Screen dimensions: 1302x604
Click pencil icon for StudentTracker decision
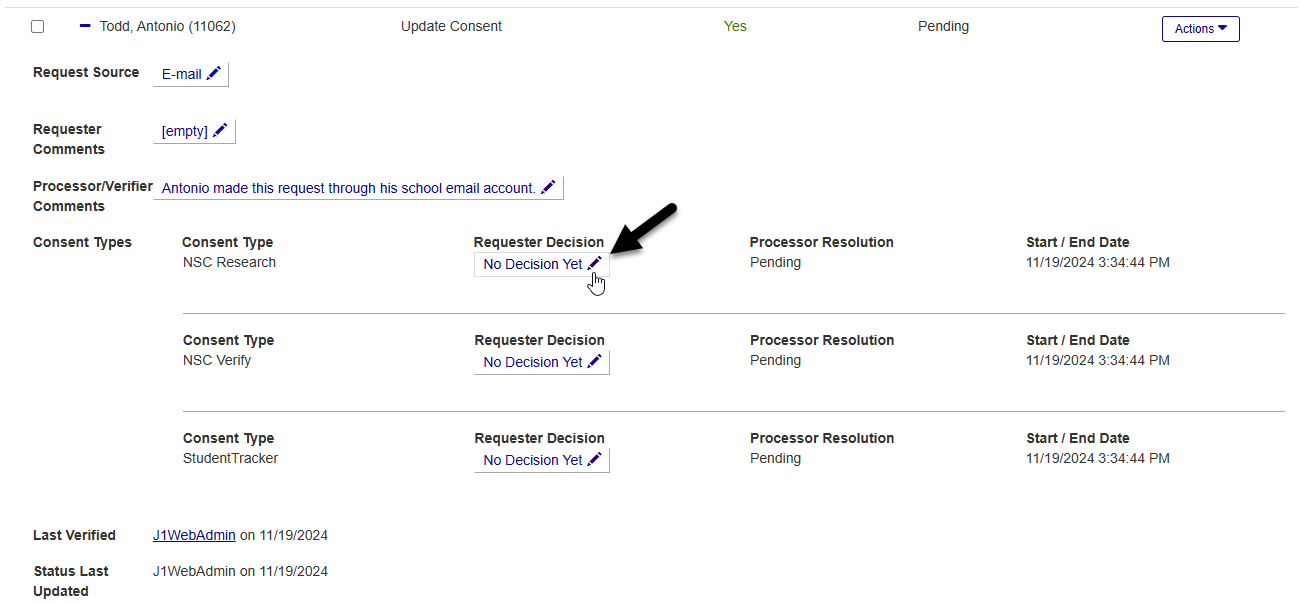click(x=595, y=460)
